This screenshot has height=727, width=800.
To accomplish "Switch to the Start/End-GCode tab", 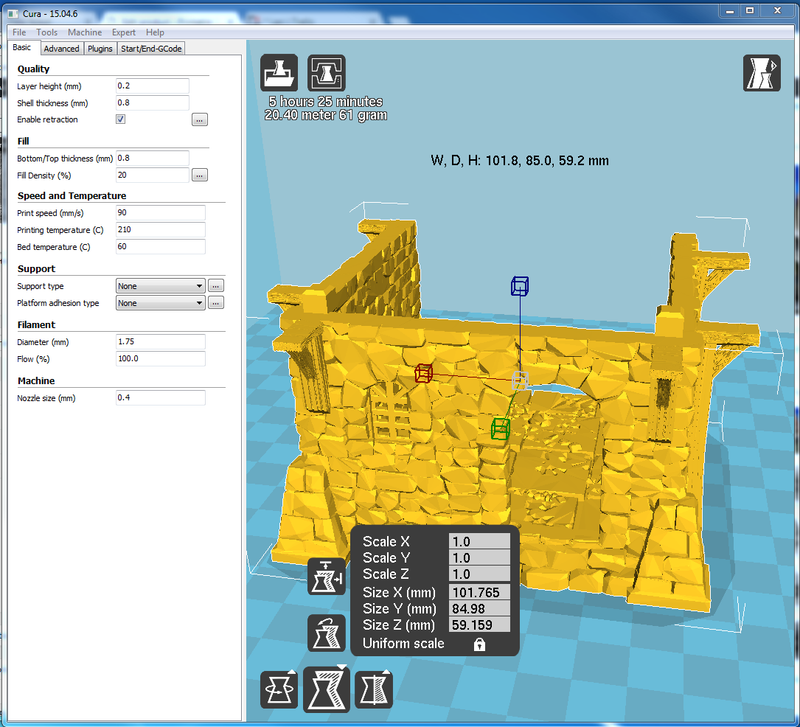I will tap(151, 48).
